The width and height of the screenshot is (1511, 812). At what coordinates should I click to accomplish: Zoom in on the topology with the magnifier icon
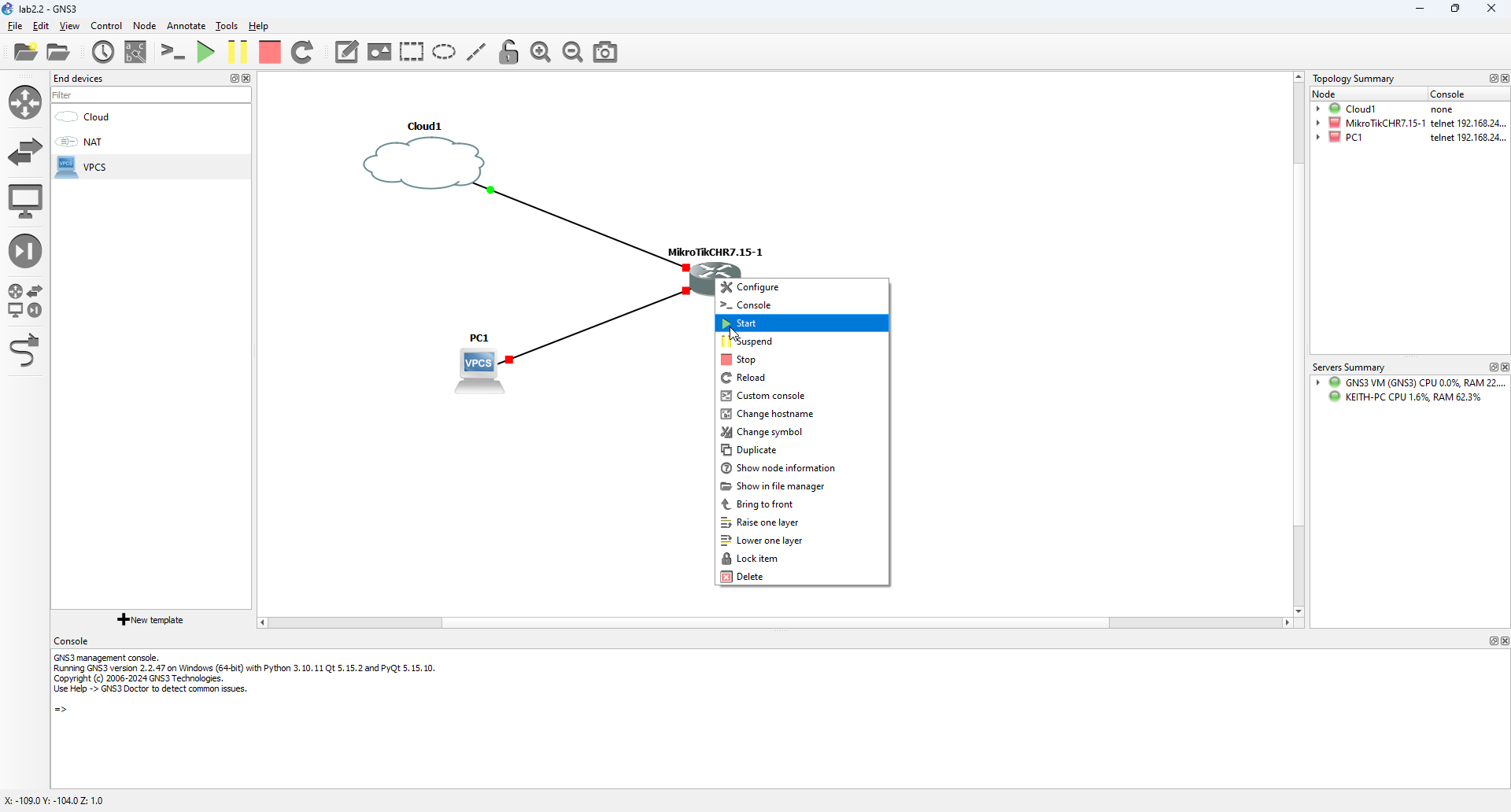point(541,52)
